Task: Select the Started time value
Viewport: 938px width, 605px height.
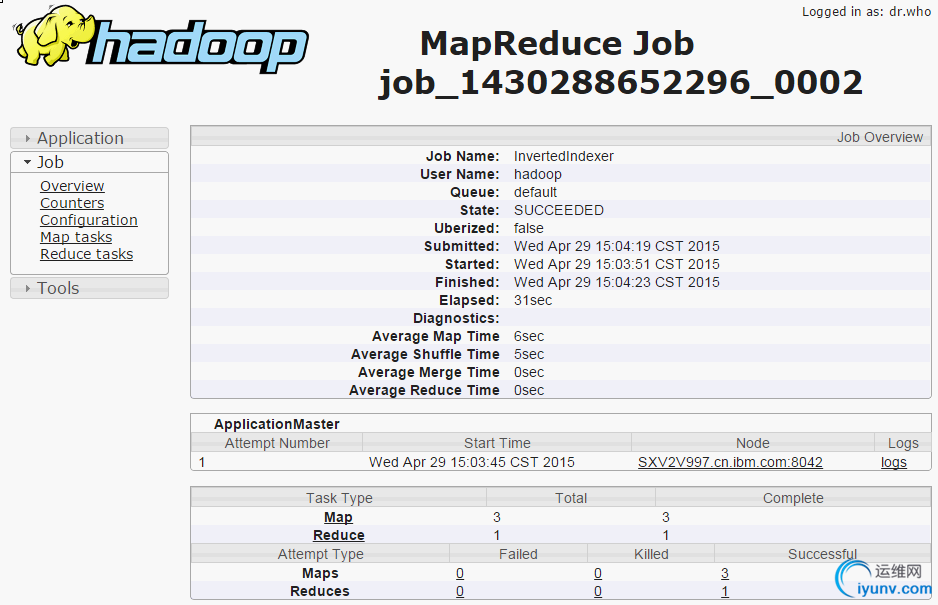Action: pos(617,264)
